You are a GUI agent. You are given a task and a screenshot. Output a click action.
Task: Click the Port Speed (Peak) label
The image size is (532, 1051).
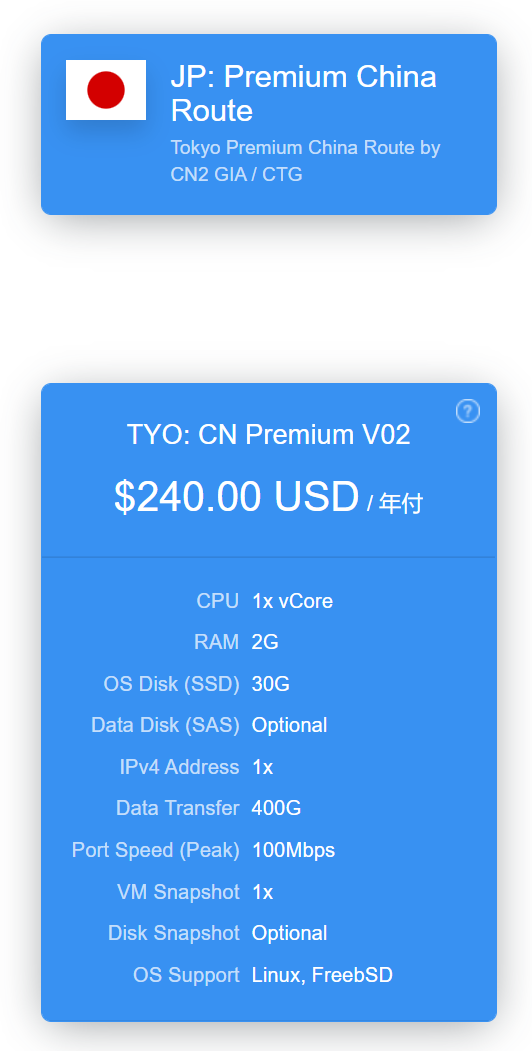[x=155, y=851]
